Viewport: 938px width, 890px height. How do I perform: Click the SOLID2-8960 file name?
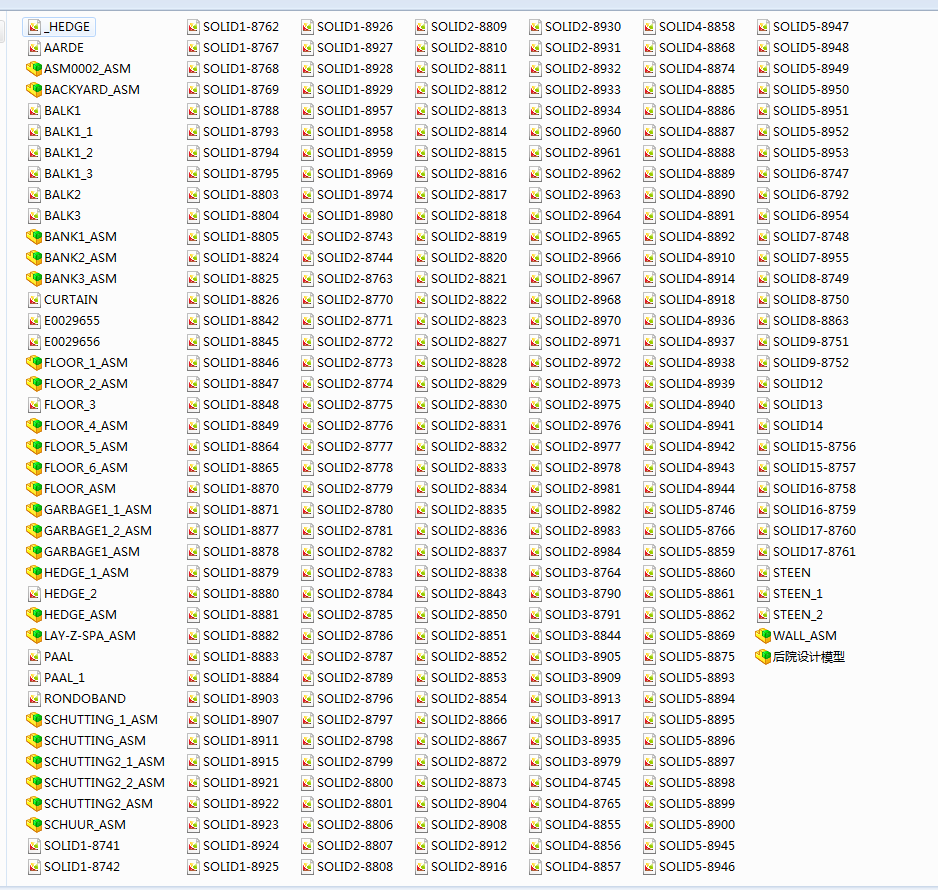tap(583, 132)
